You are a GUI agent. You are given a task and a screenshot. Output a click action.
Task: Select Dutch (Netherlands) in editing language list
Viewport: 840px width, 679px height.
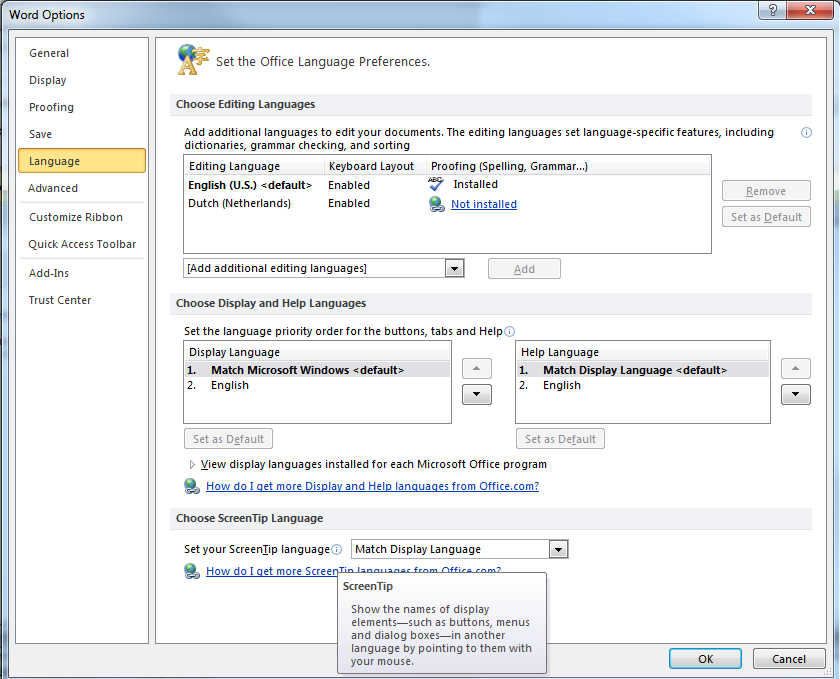[x=239, y=203]
